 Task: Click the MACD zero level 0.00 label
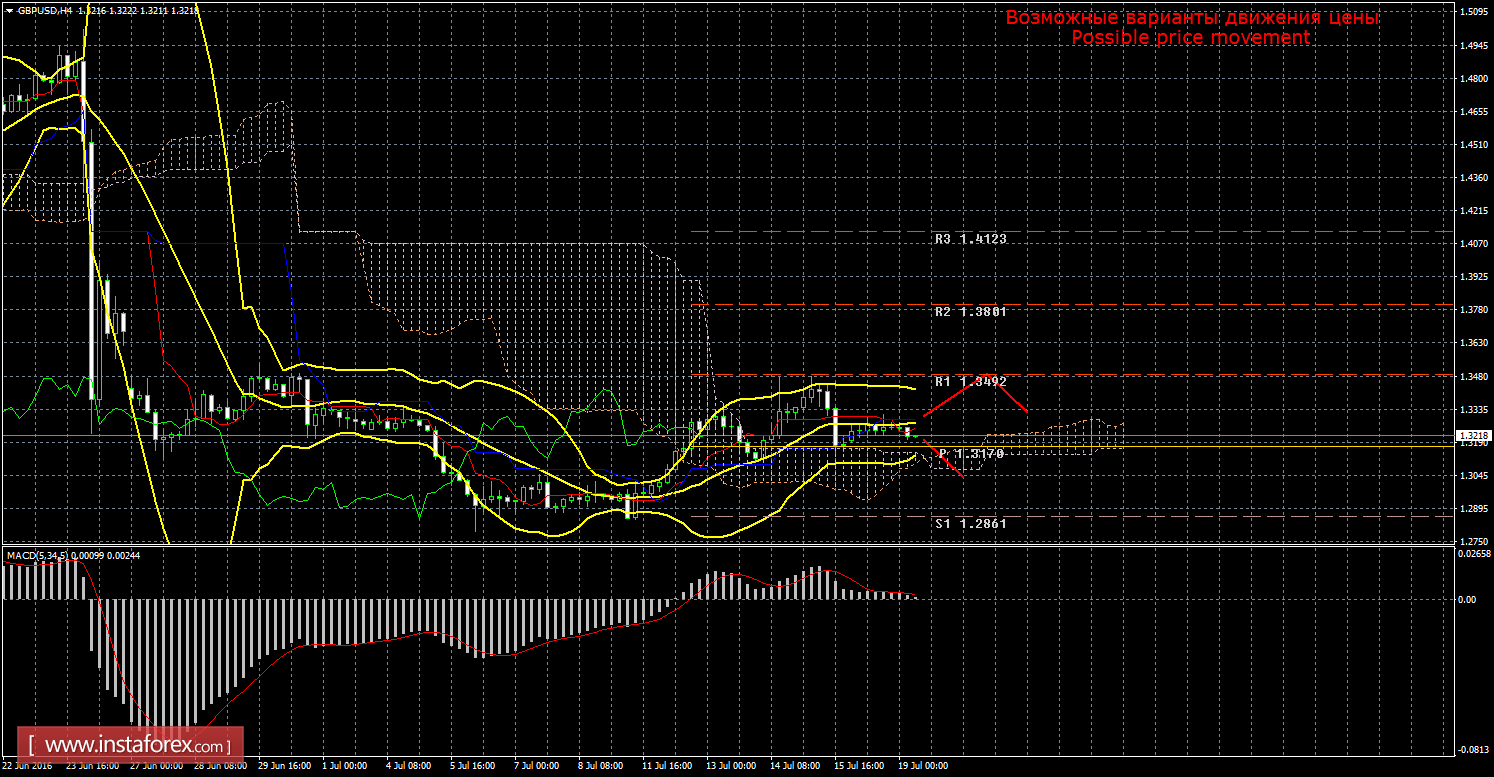coord(1467,600)
